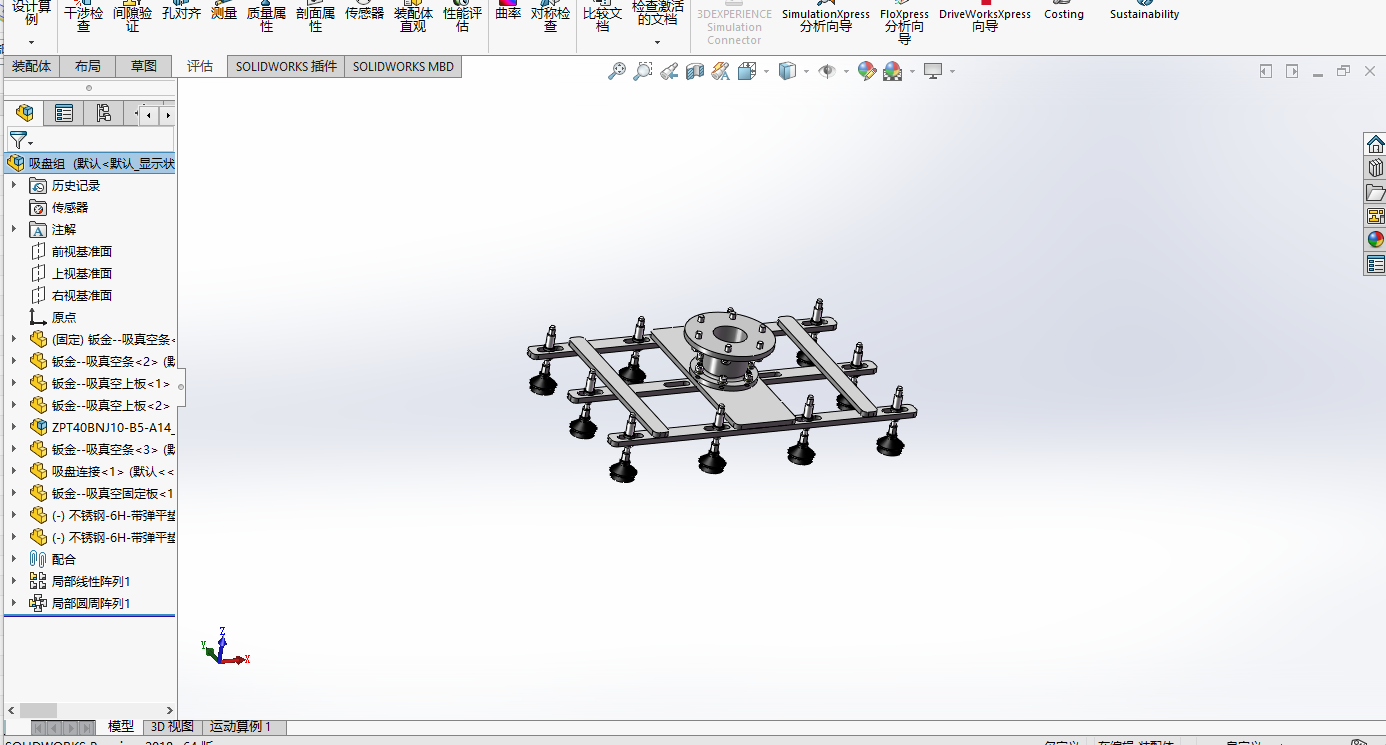Toggle the Hide/Show Items eye icon

pyautogui.click(x=827, y=71)
